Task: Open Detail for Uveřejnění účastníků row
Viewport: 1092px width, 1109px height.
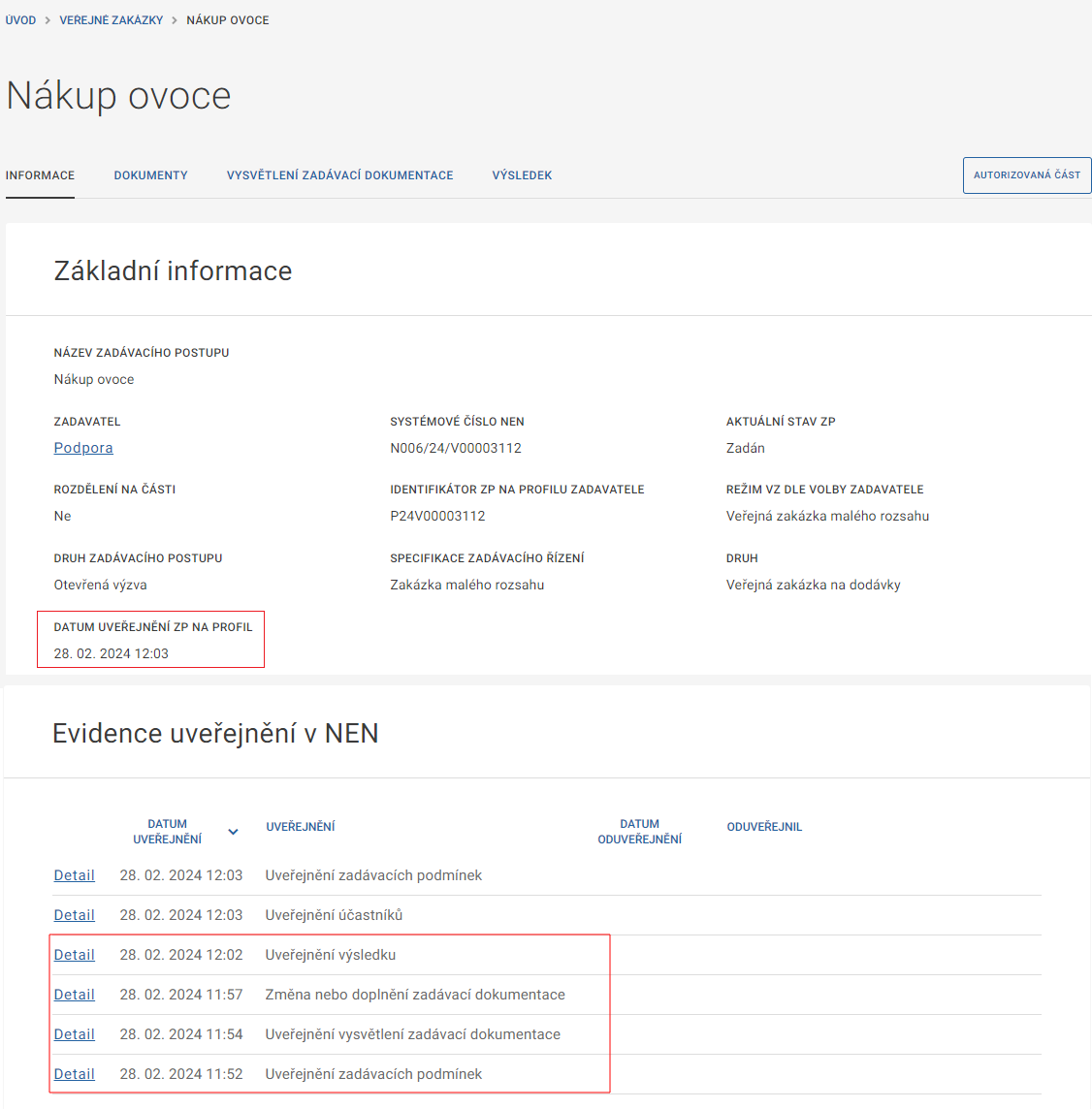Action: pyautogui.click(x=75, y=915)
